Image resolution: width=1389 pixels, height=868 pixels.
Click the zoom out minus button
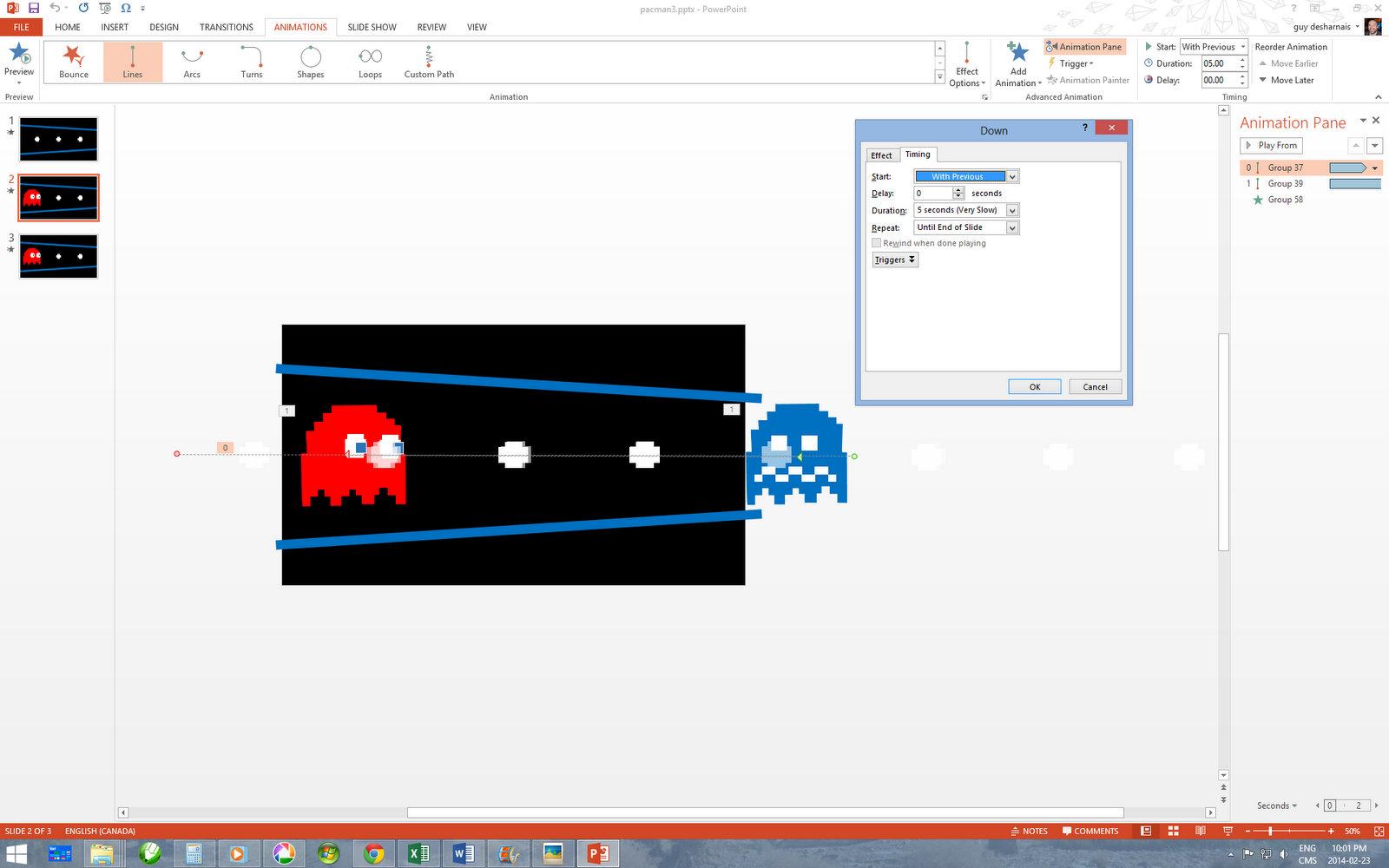point(1247,831)
